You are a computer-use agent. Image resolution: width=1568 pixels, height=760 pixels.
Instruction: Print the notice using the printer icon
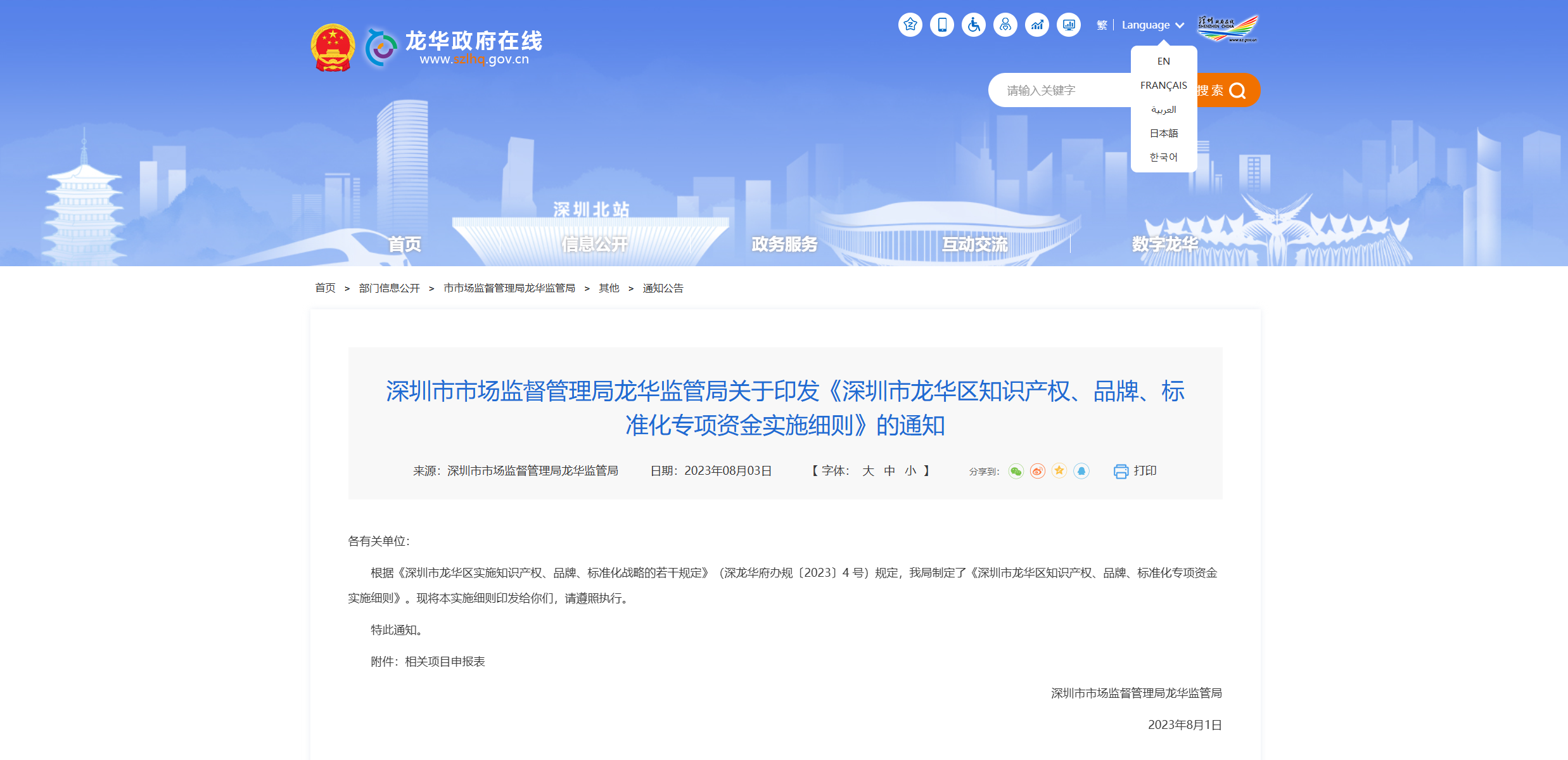click(x=1121, y=471)
